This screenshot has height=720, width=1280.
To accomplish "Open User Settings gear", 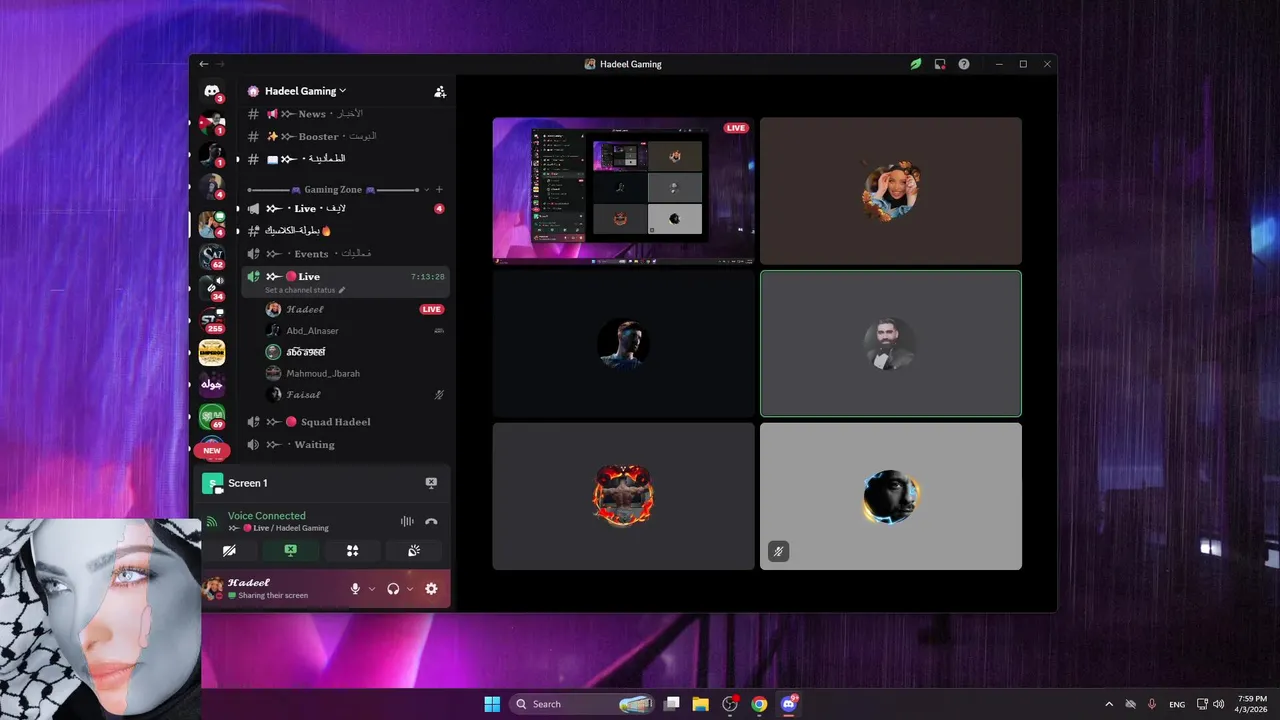I will coord(431,589).
